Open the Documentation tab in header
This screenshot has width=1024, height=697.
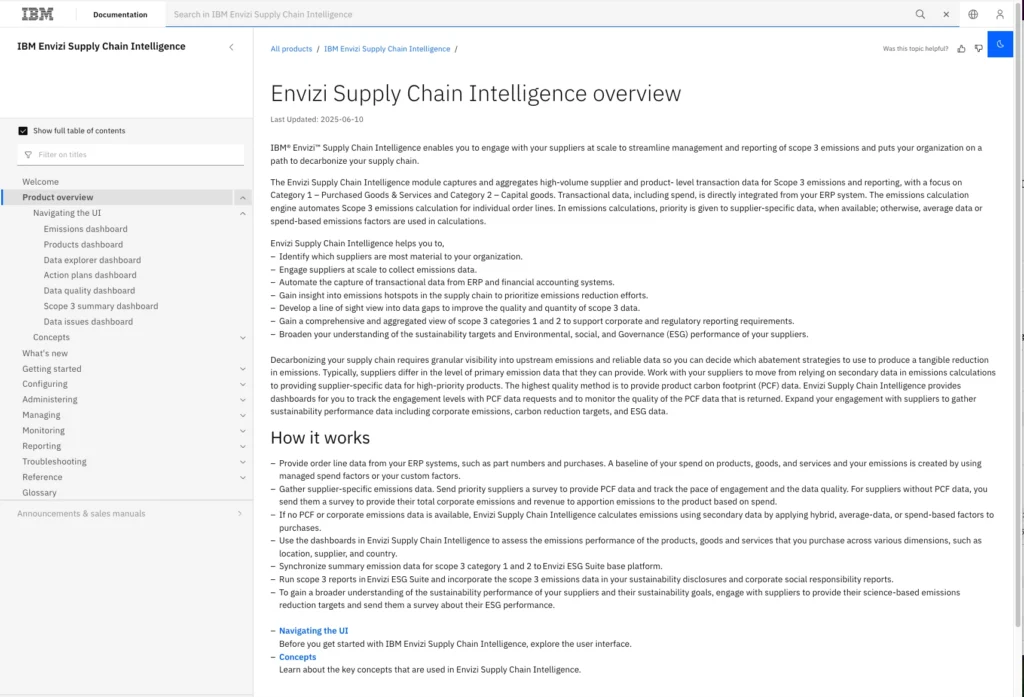[x=120, y=15]
